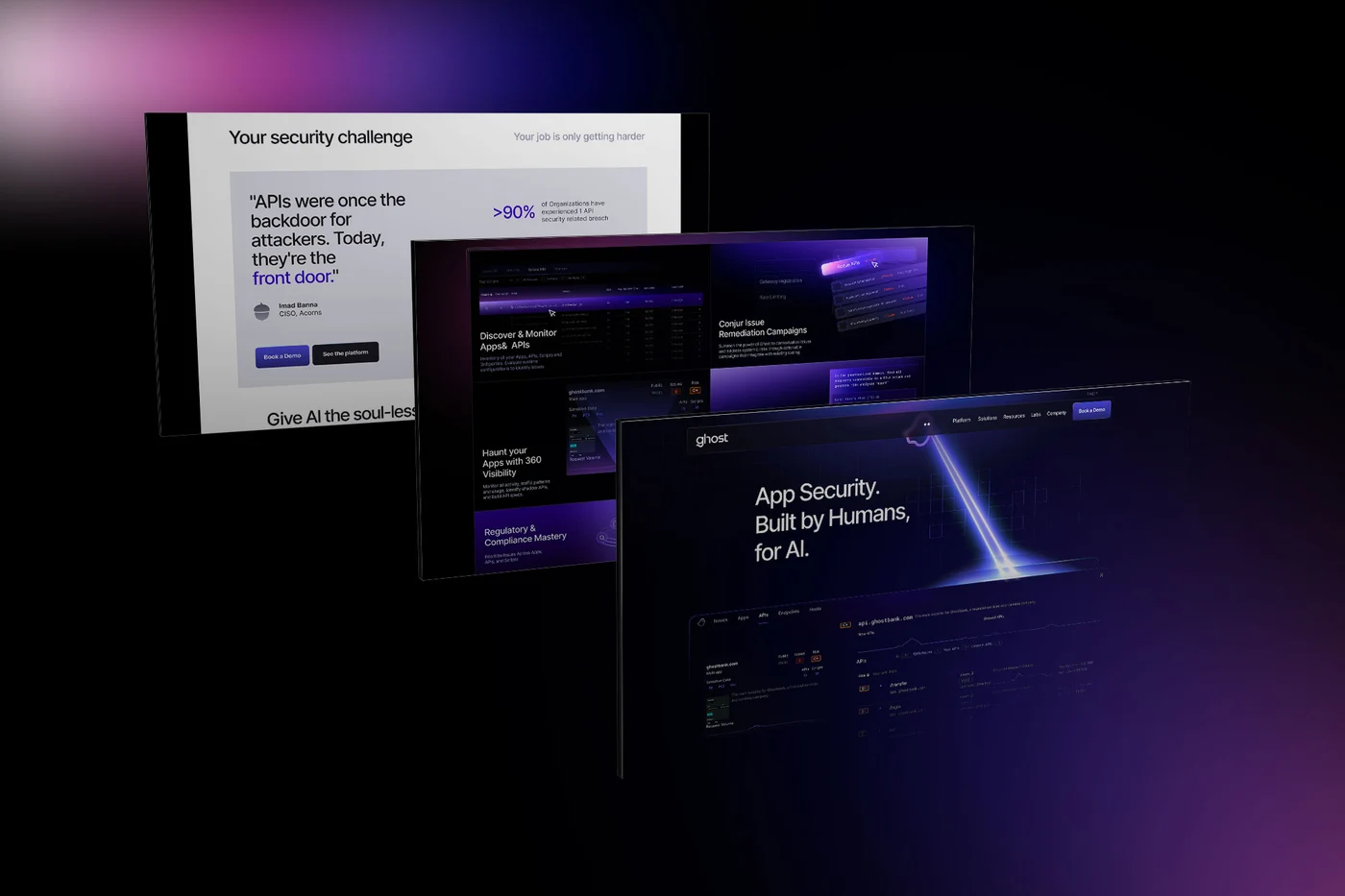Viewport: 1345px width, 896px height.
Task: Click Book a Demo on the white screen
Action: coord(282,356)
